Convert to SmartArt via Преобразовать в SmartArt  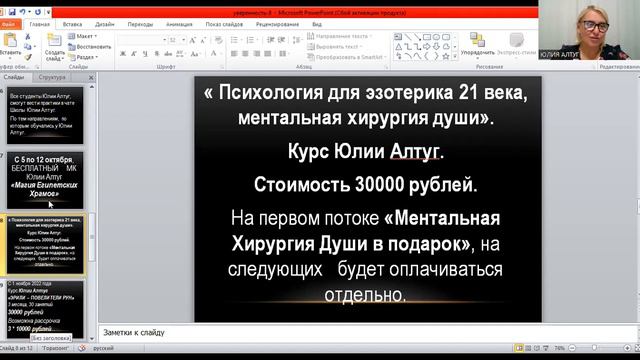click(x=347, y=57)
